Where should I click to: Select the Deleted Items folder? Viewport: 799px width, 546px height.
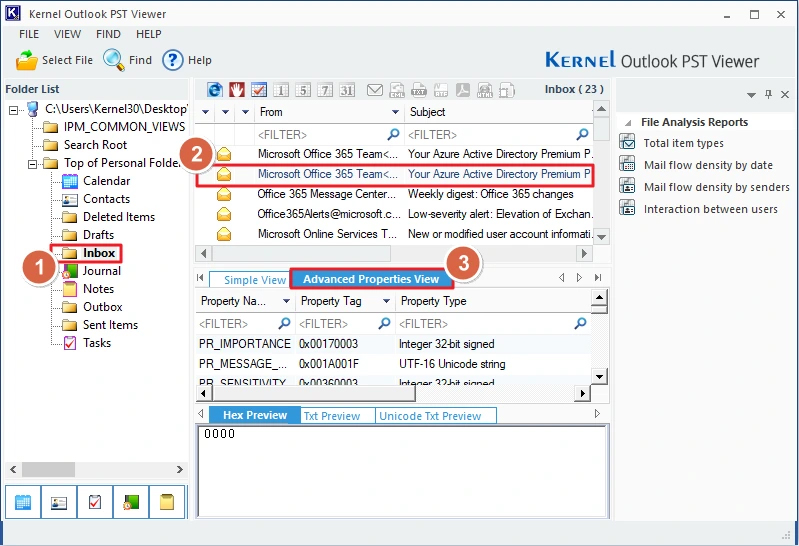point(119,217)
